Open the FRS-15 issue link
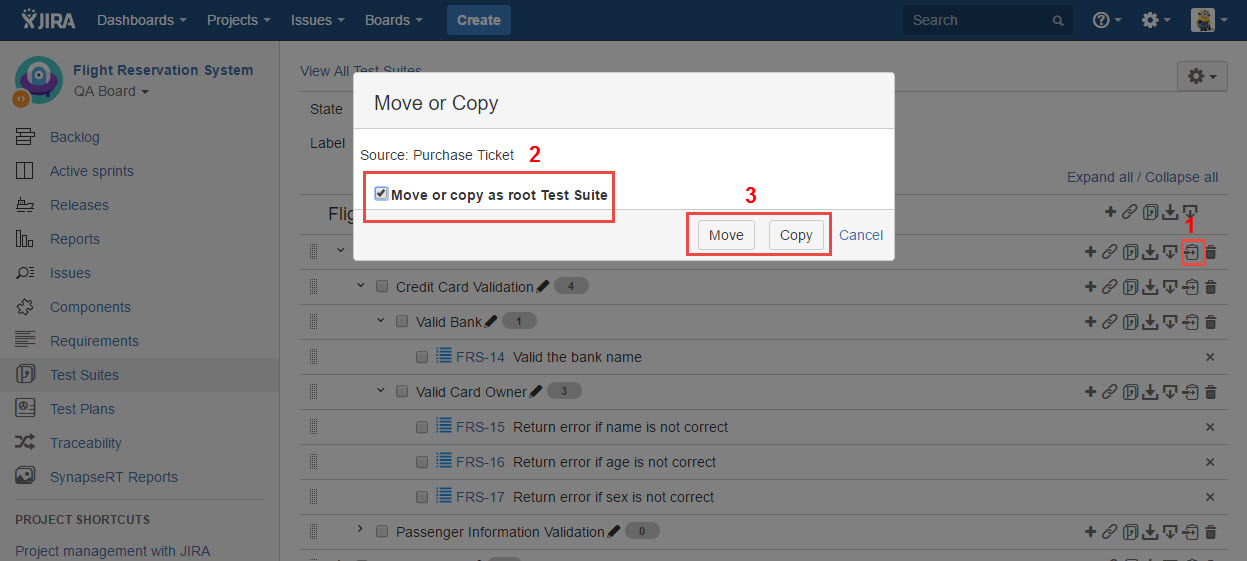 coord(480,427)
